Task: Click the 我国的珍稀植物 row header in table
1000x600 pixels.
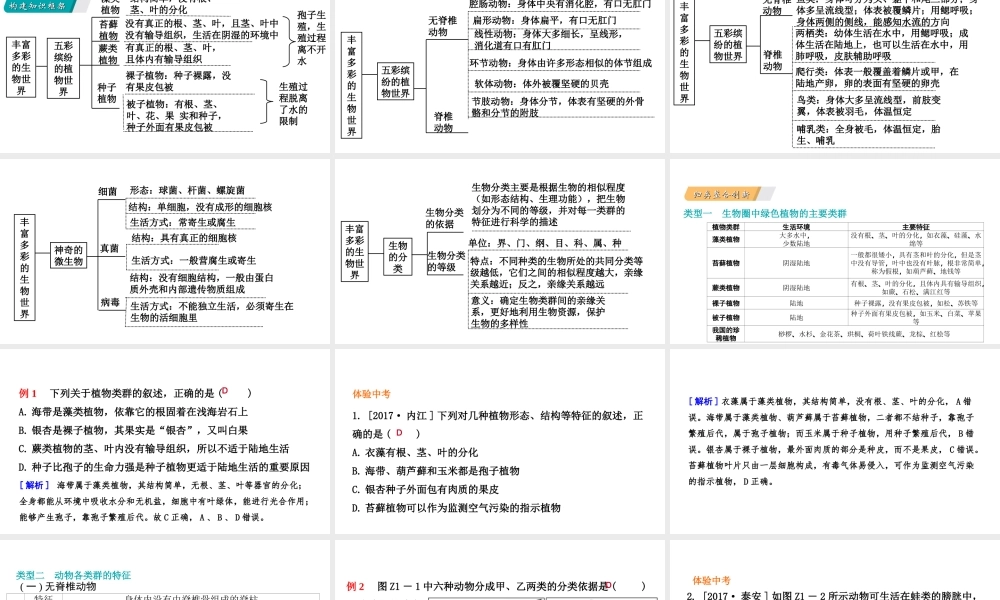Action: 725,334
